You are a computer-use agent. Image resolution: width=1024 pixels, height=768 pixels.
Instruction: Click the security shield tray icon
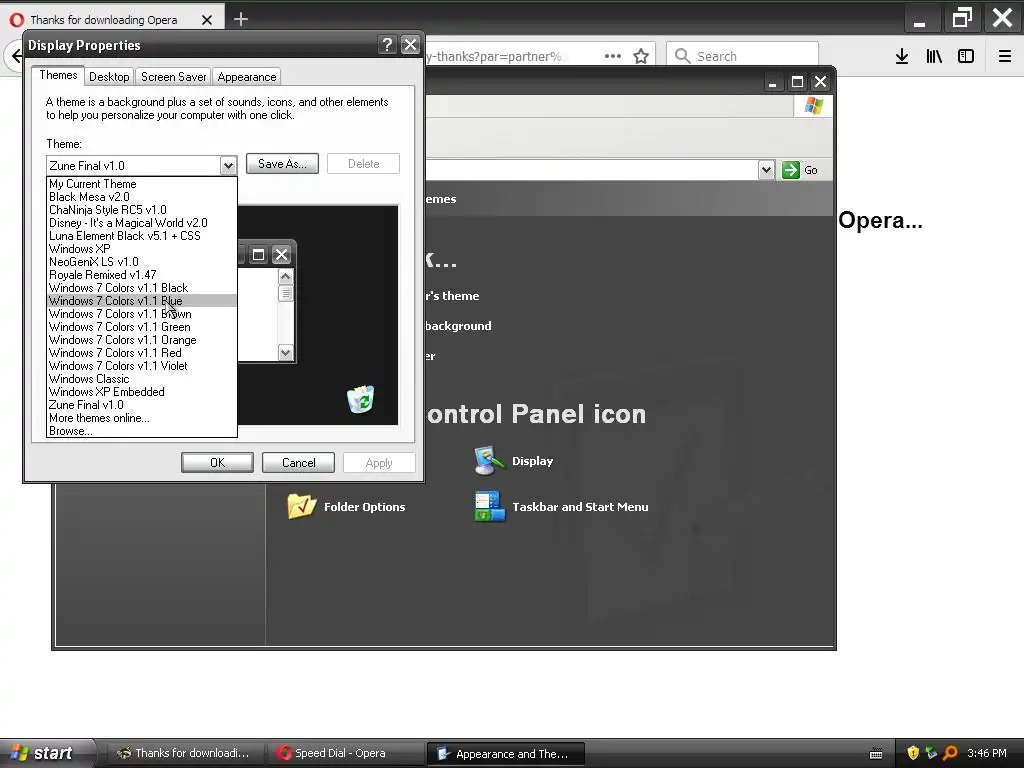(913, 753)
